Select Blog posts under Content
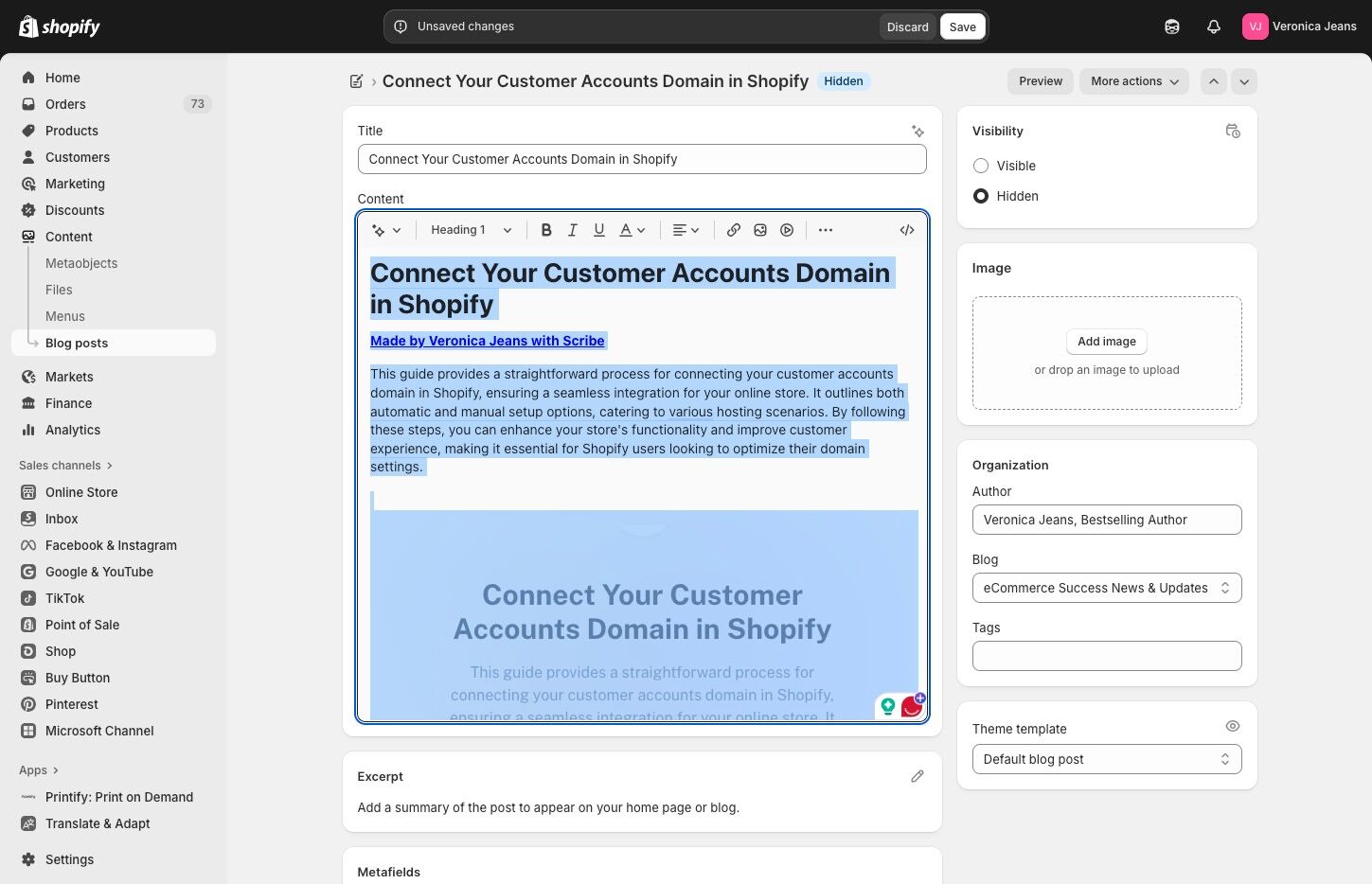Viewport: 1372px width, 884px height. point(114,343)
